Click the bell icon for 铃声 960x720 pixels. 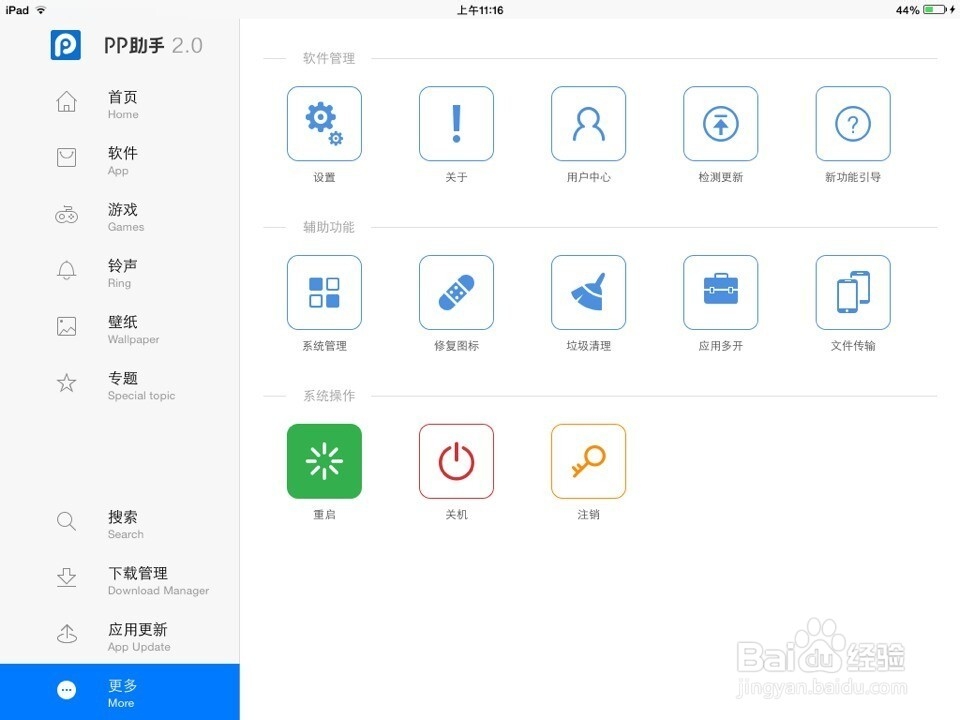(67, 270)
